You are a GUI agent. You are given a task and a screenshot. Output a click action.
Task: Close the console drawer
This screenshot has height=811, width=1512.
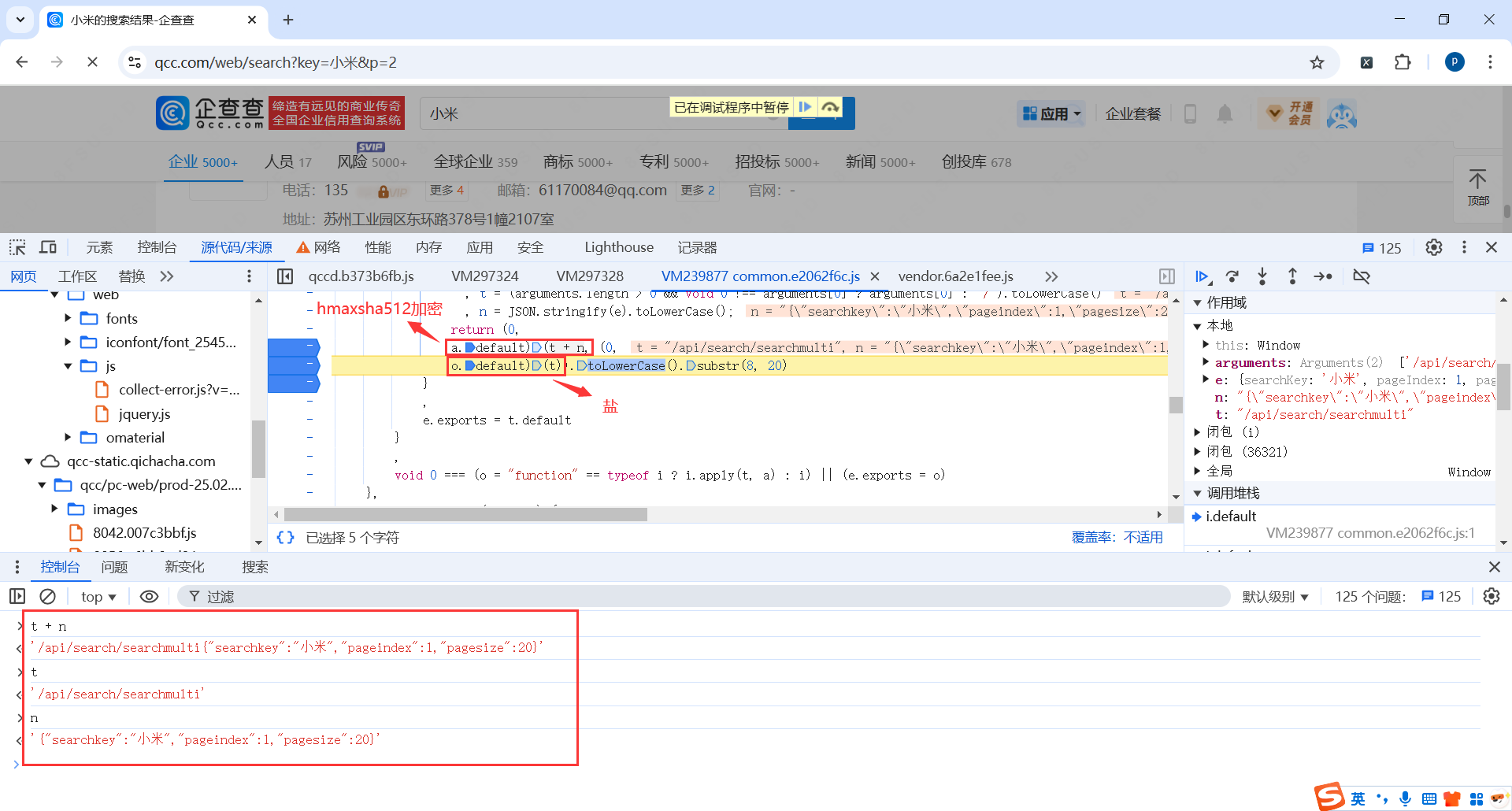point(1495,567)
